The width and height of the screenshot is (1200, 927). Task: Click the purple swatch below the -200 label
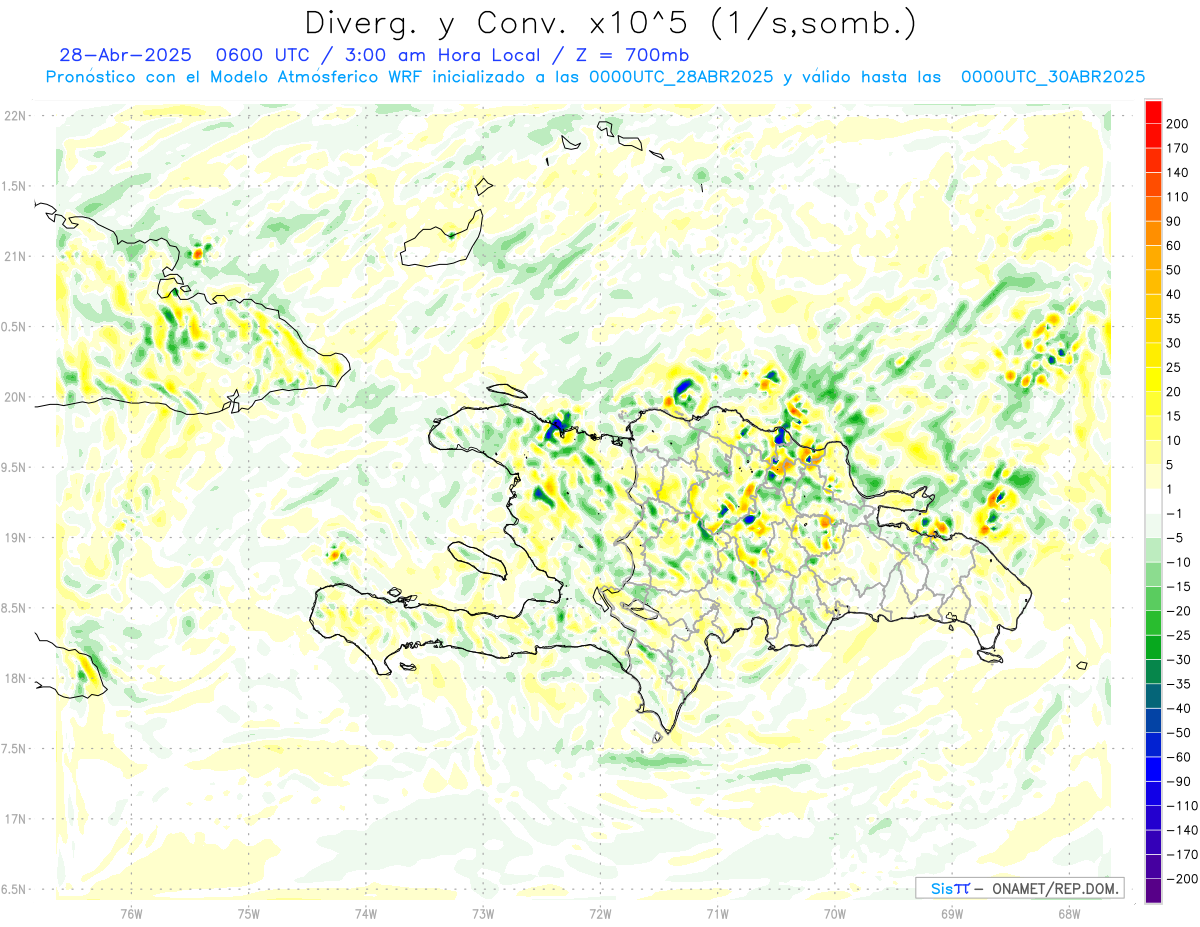[x=1153, y=890]
